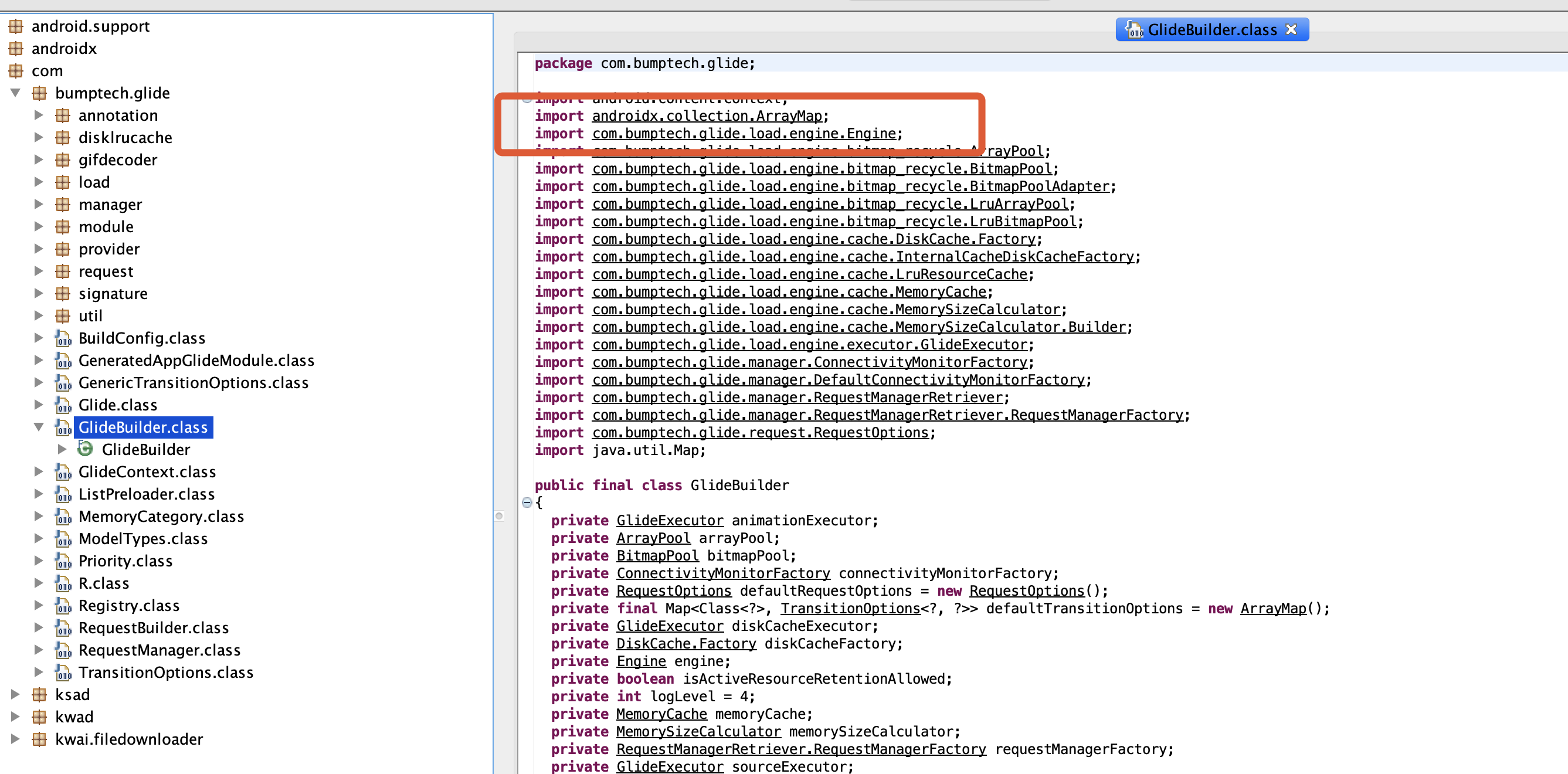The width and height of the screenshot is (1568, 774).
Task: Click the GlideBuilder.class file icon in tree
Action: (63, 427)
